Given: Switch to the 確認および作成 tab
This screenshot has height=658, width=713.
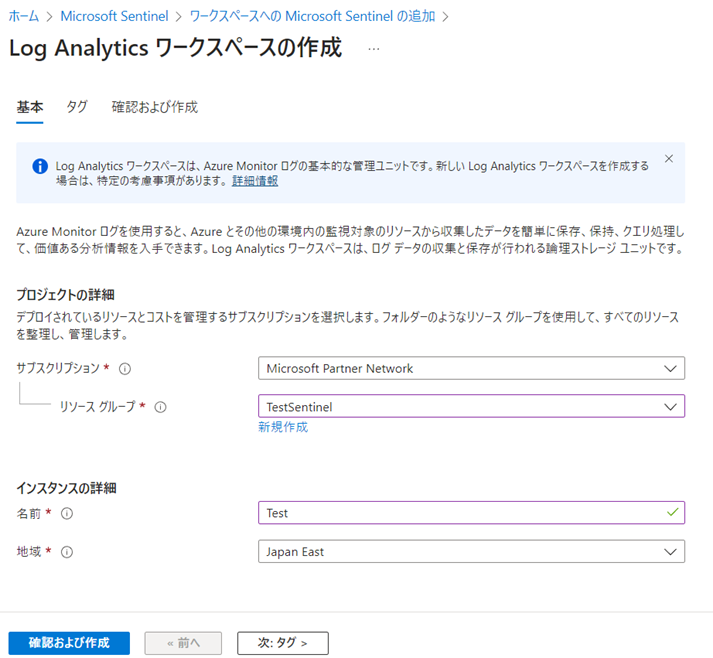Looking at the screenshot, I should click(x=154, y=107).
